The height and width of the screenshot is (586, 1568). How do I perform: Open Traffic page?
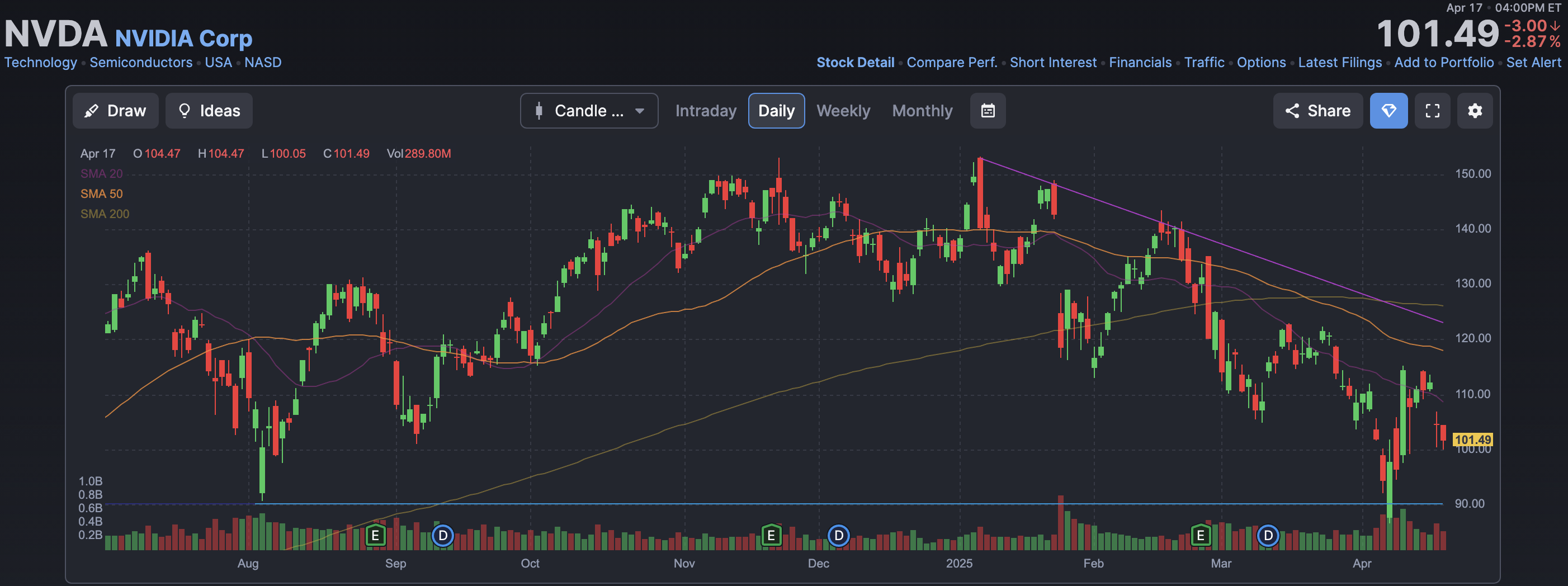(1204, 62)
